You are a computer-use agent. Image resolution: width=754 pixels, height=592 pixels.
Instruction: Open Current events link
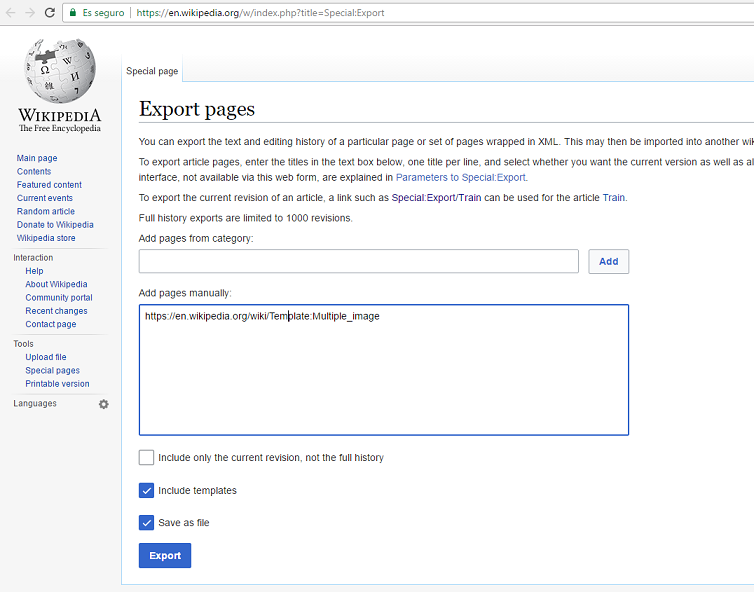click(45, 198)
